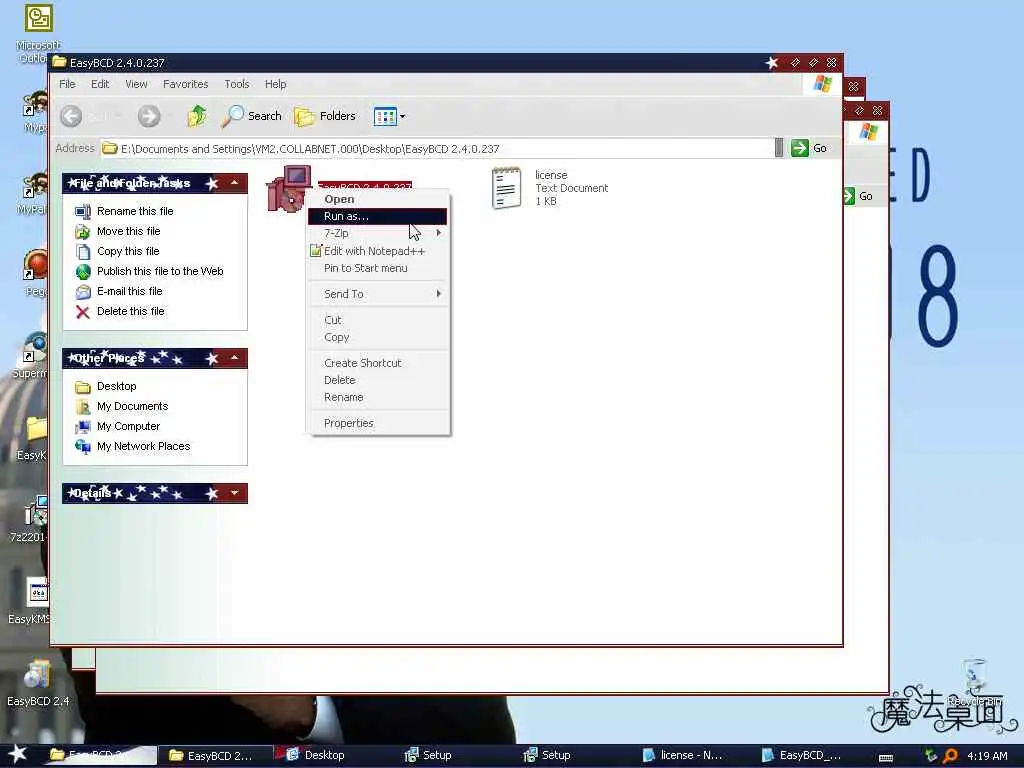The image size is (1024, 768).
Task: Select the EasyBCD installer file icon
Action: click(288, 189)
